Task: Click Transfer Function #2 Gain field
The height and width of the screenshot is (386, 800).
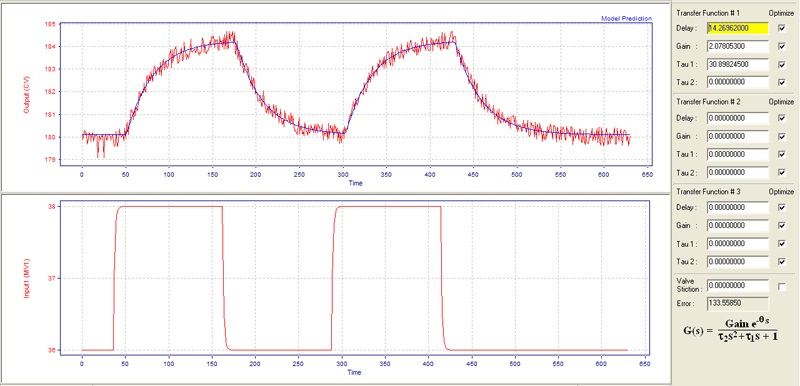Action: tap(737, 136)
